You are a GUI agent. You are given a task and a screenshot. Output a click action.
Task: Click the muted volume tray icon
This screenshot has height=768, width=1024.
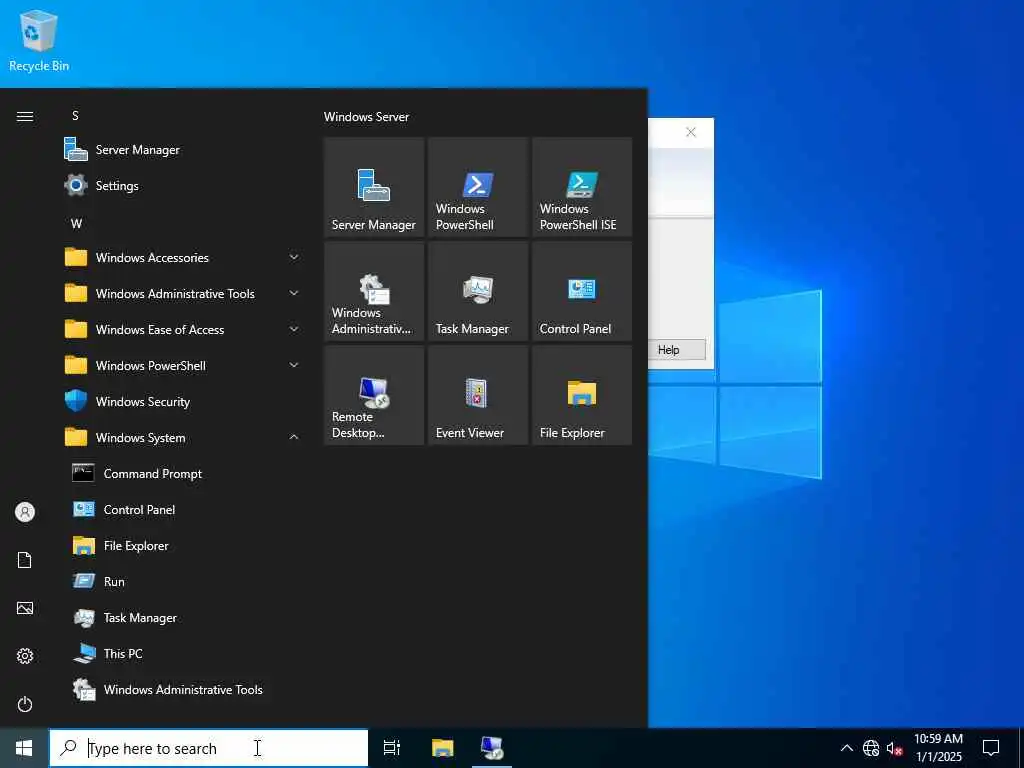(894, 748)
